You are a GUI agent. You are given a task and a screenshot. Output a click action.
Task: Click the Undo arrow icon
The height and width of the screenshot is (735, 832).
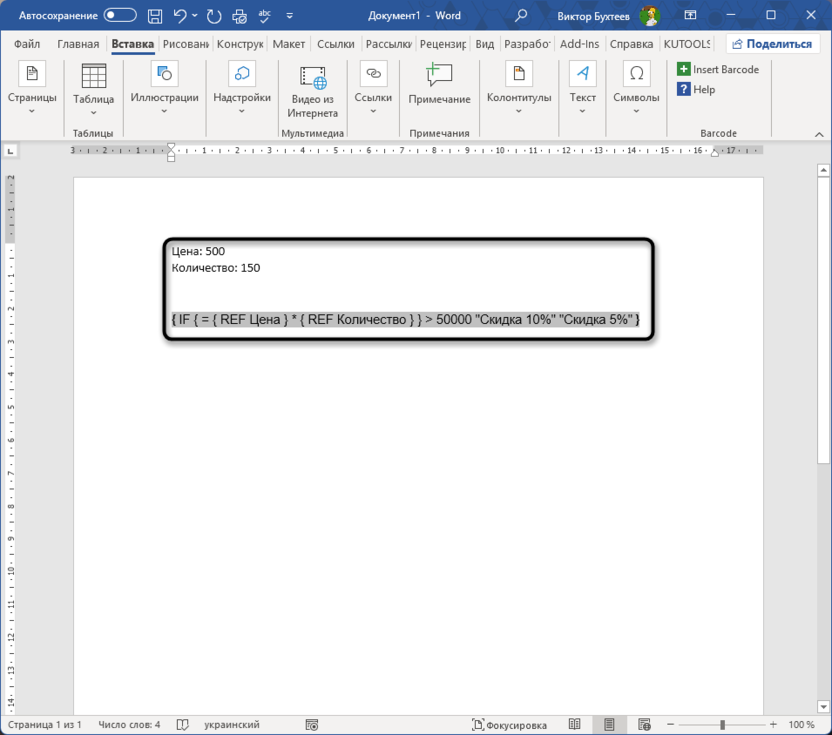click(x=180, y=16)
